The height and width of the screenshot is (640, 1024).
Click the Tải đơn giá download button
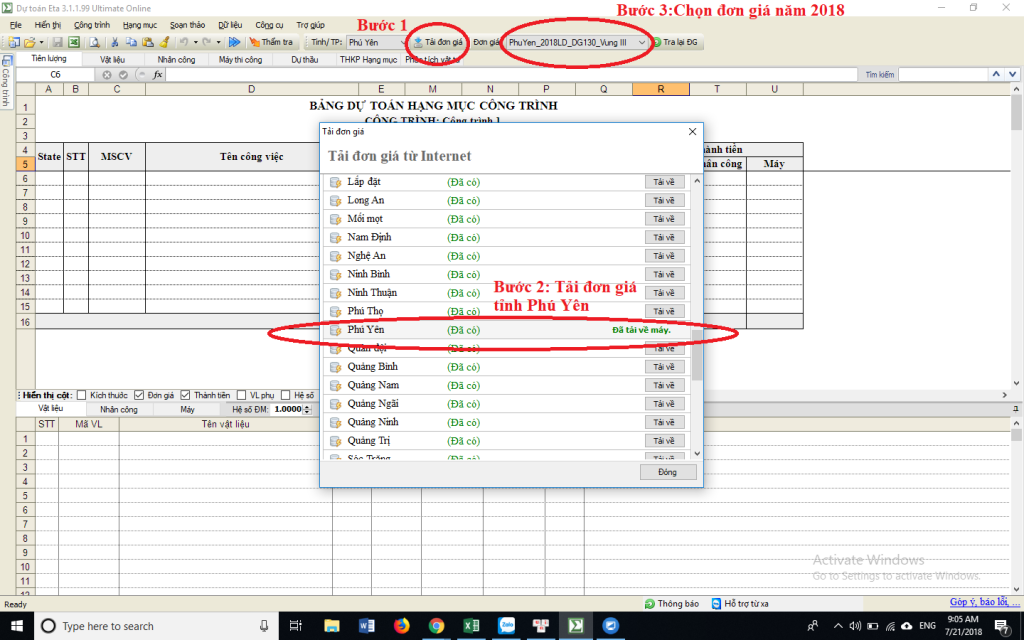pos(438,42)
